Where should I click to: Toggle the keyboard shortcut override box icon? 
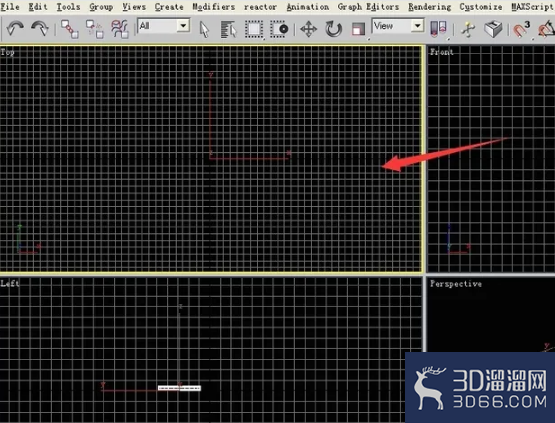coord(493,29)
